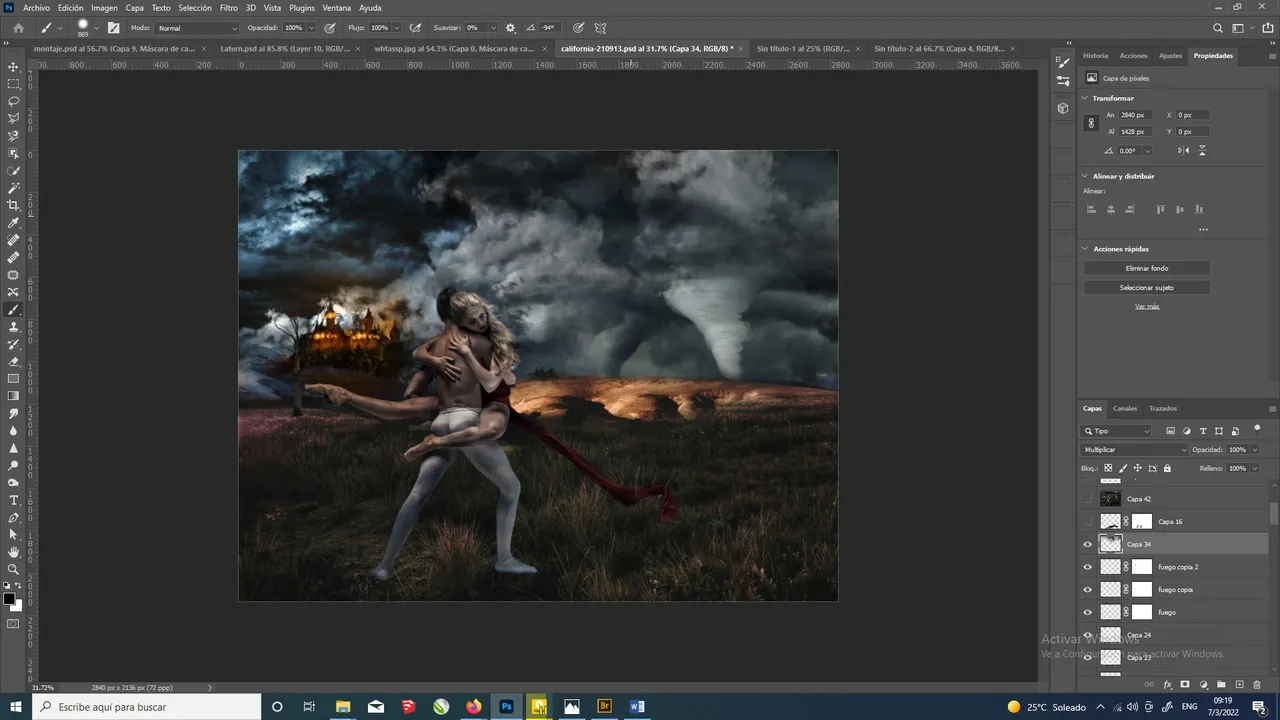Click the search icon at top right
Screen dimensions: 1280x720
[1218, 28]
